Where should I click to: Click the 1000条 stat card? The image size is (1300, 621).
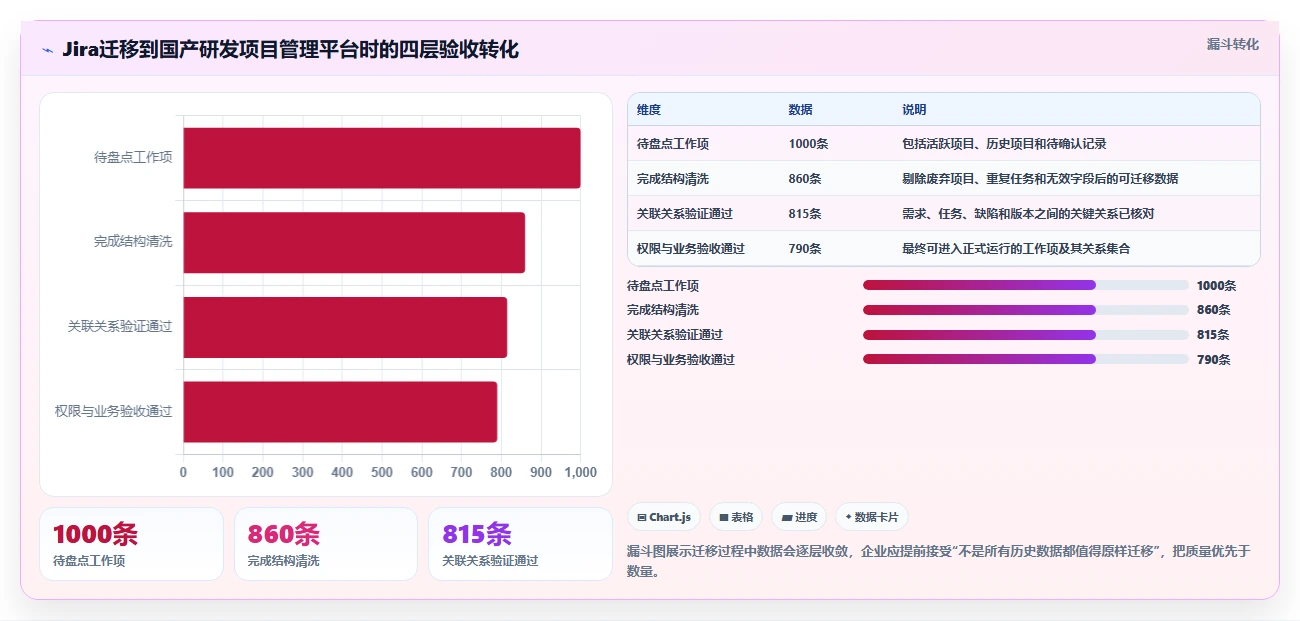131,544
